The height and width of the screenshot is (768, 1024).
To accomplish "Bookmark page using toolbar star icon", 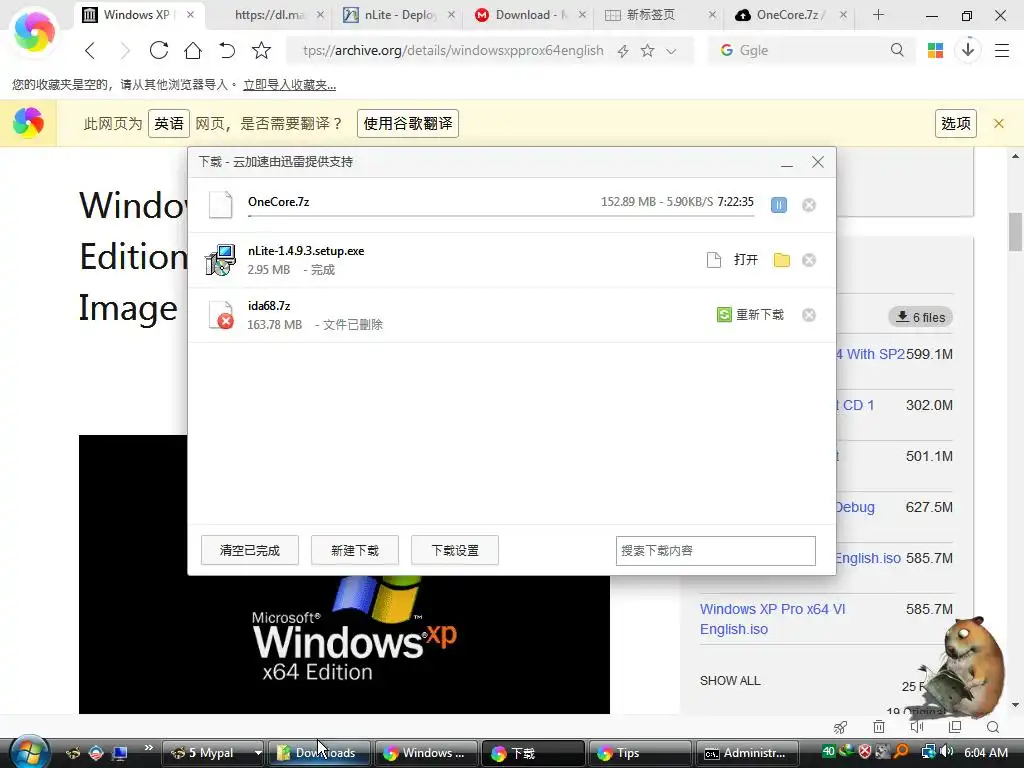I will [x=261, y=50].
